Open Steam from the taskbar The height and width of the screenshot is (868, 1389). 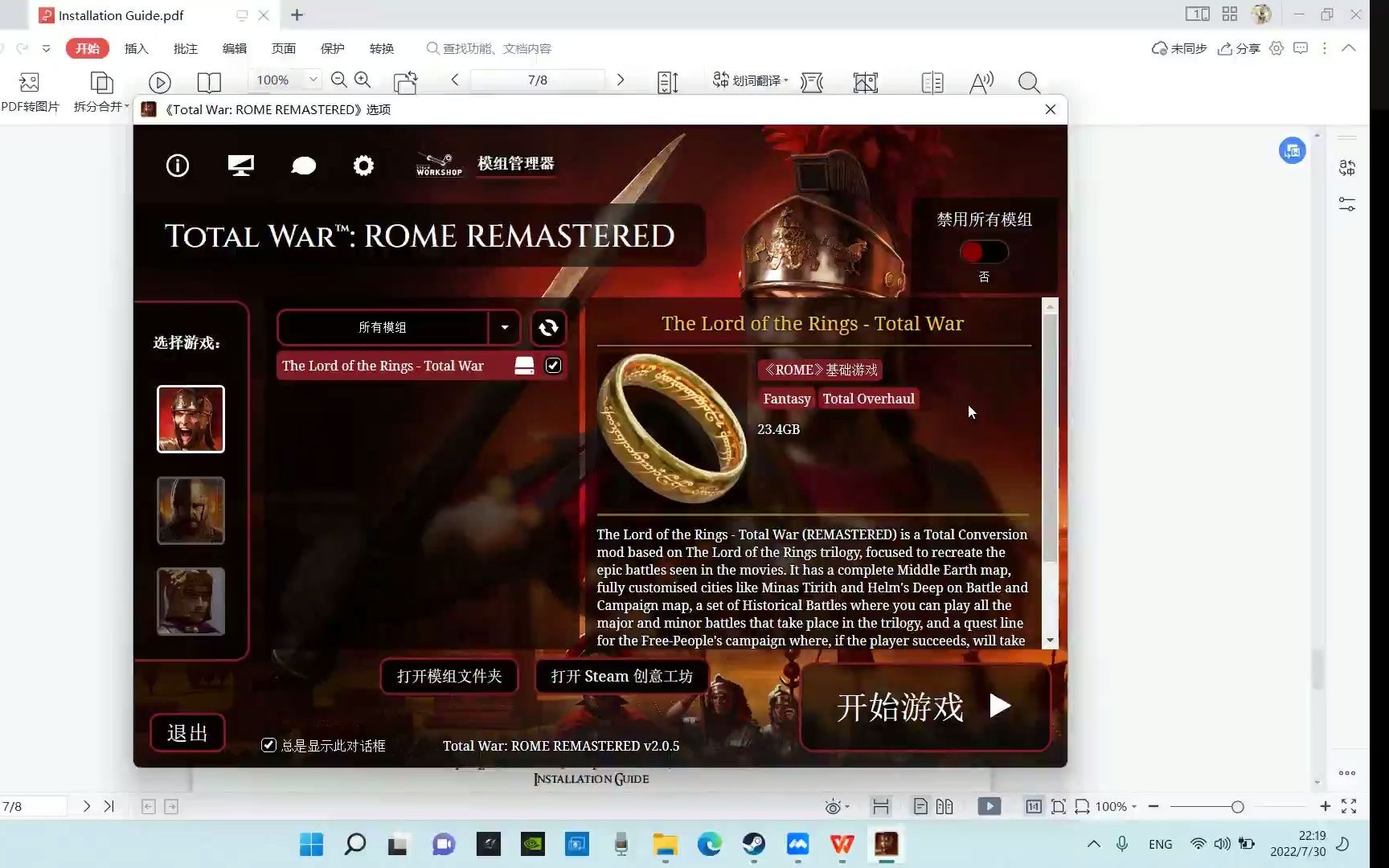[x=753, y=844]
